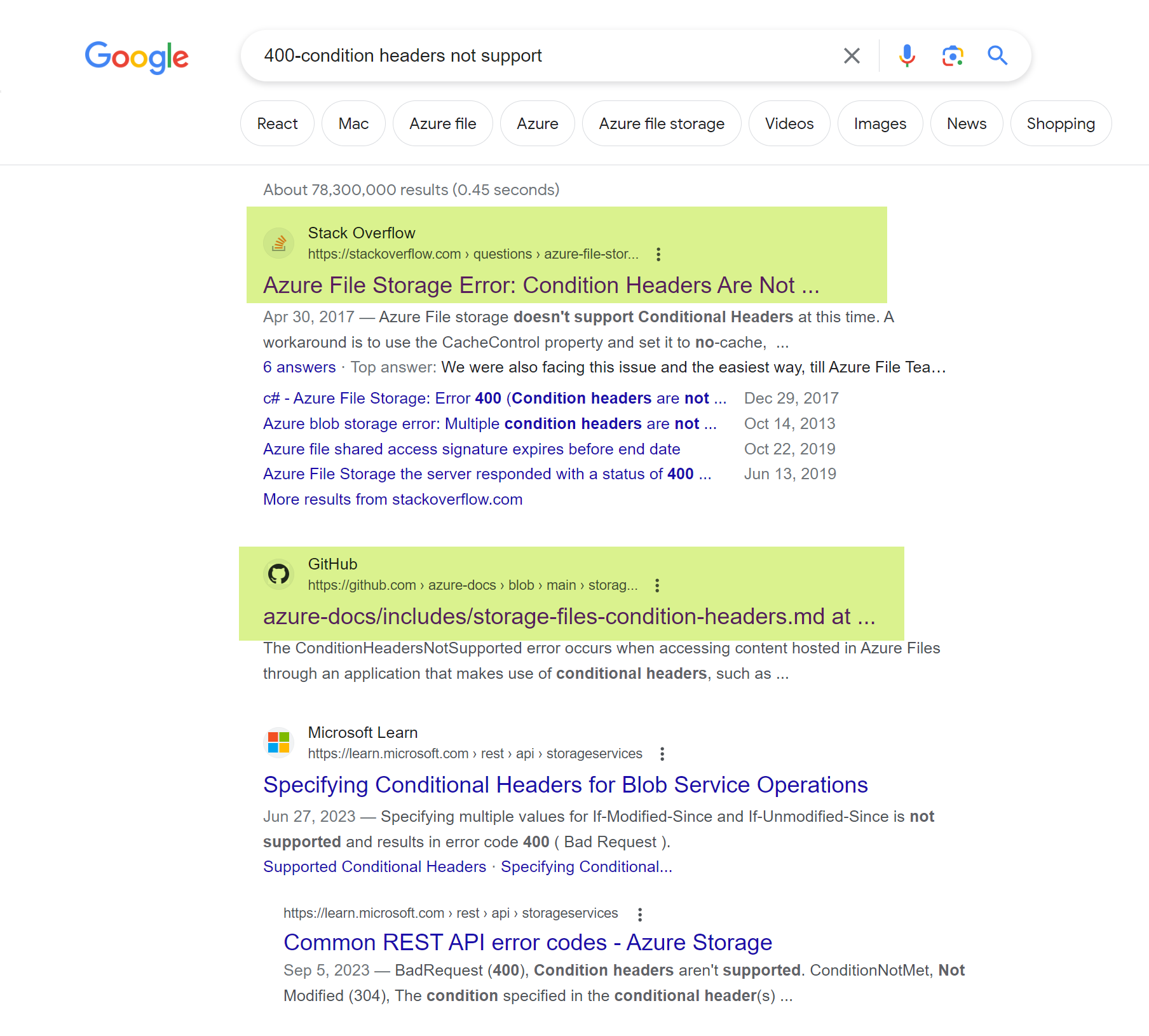Switch to Shopping results

click(1061, 123)
